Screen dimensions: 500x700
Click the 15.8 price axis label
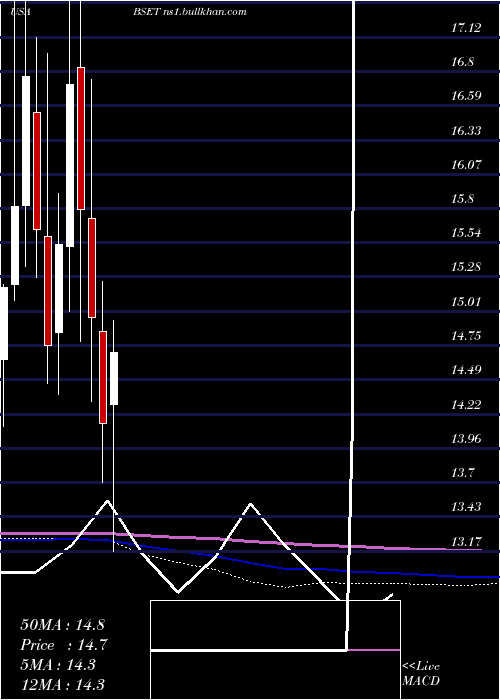pos(462,199)
